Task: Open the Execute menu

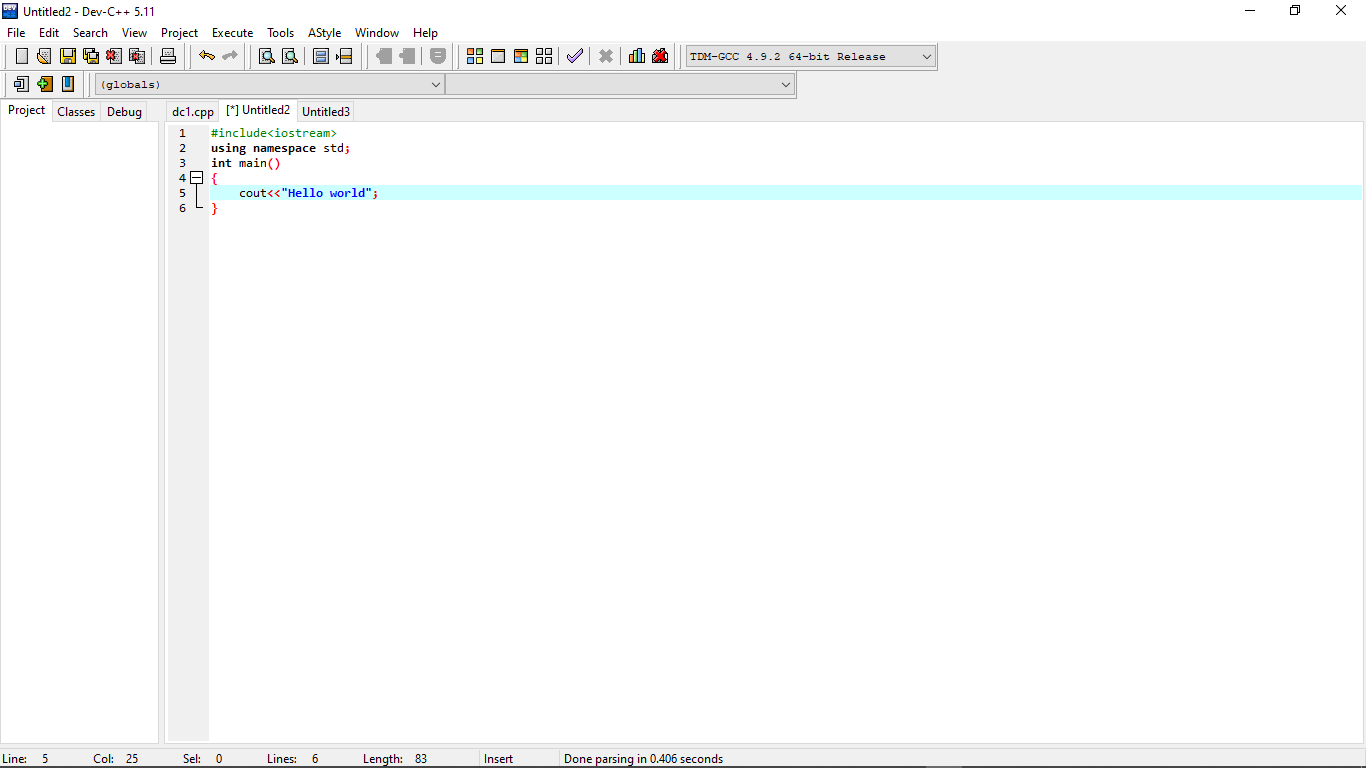Action: coord(232,32)
